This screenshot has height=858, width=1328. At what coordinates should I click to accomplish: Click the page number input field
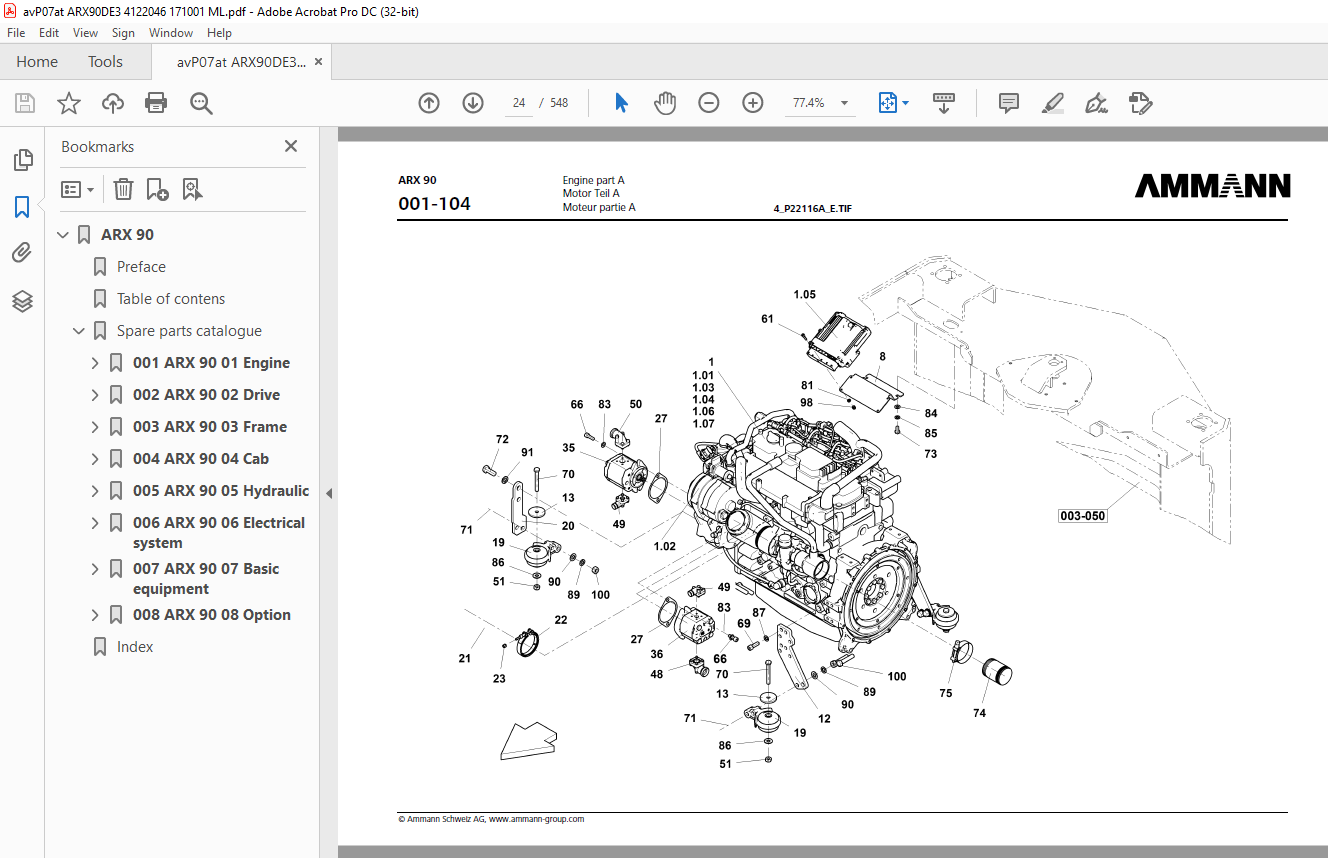pyautogui.click(x=519, y=103)
